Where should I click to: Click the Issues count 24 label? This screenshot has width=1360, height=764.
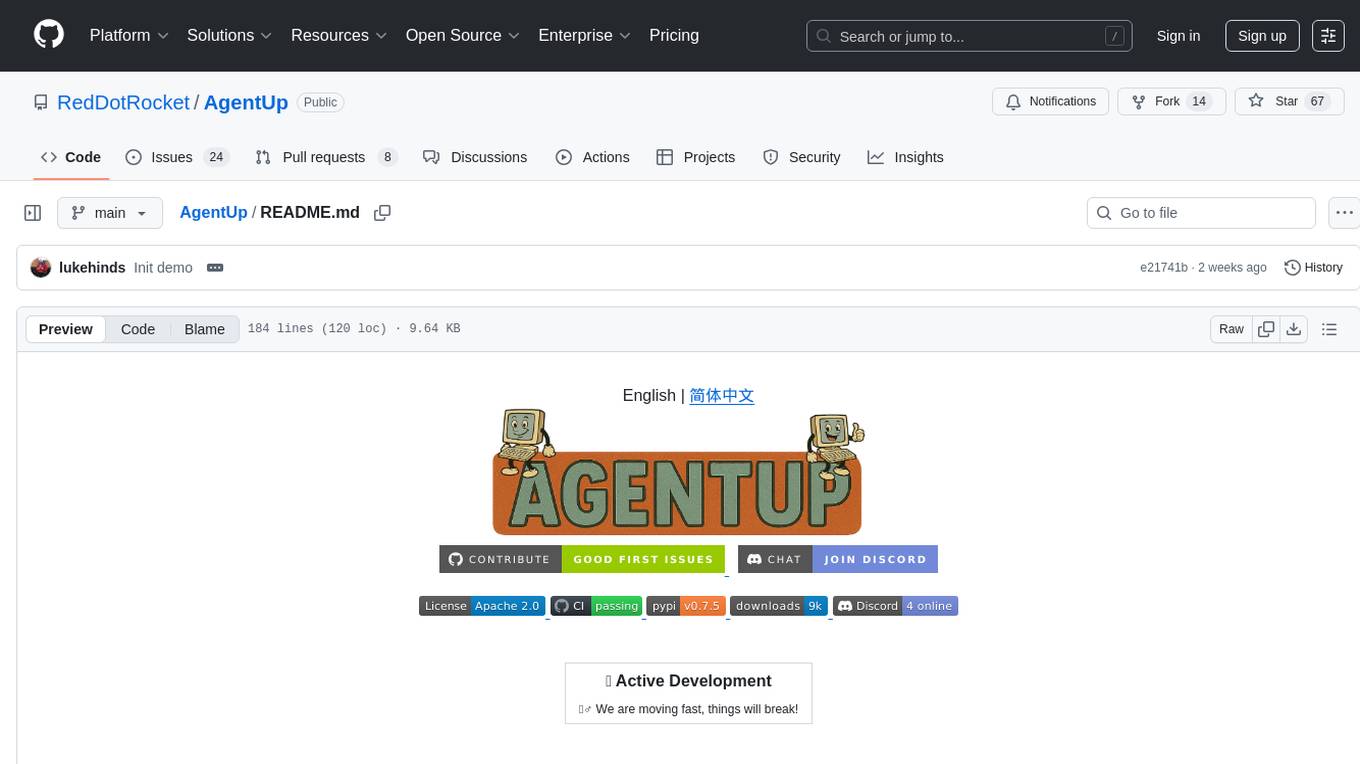pos(216,157)
